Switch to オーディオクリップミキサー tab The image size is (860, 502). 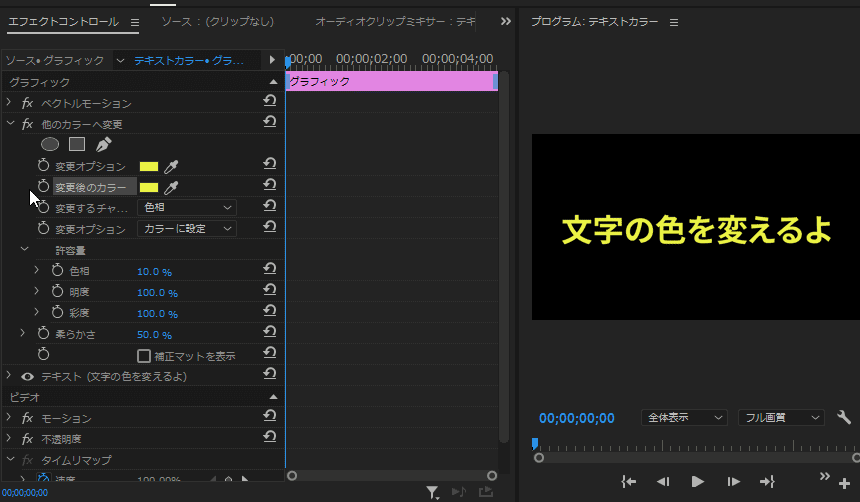pyautogui.click(x=395, y=21)
